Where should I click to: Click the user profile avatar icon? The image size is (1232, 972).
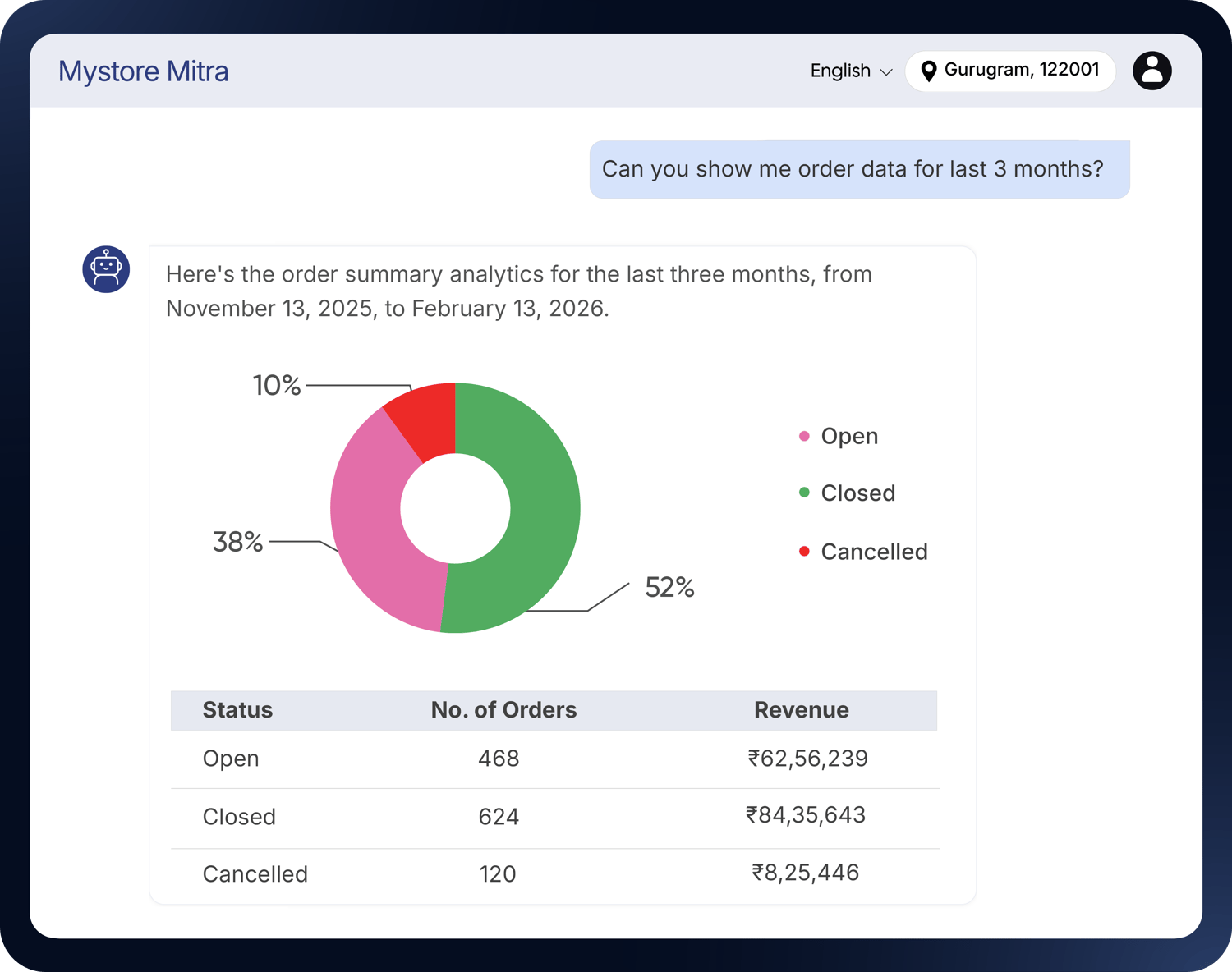(x=1152, y=71)
